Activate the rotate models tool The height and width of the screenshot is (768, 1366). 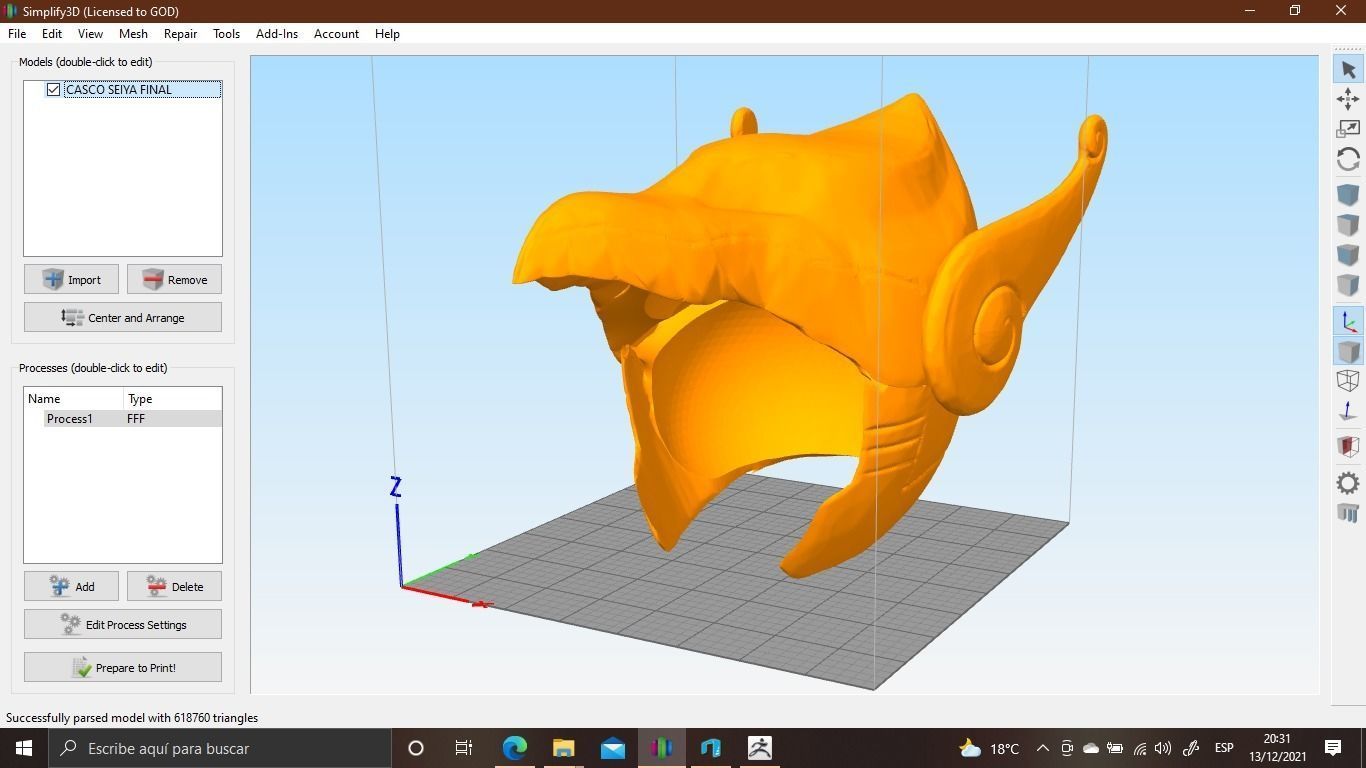(1348, 159)
